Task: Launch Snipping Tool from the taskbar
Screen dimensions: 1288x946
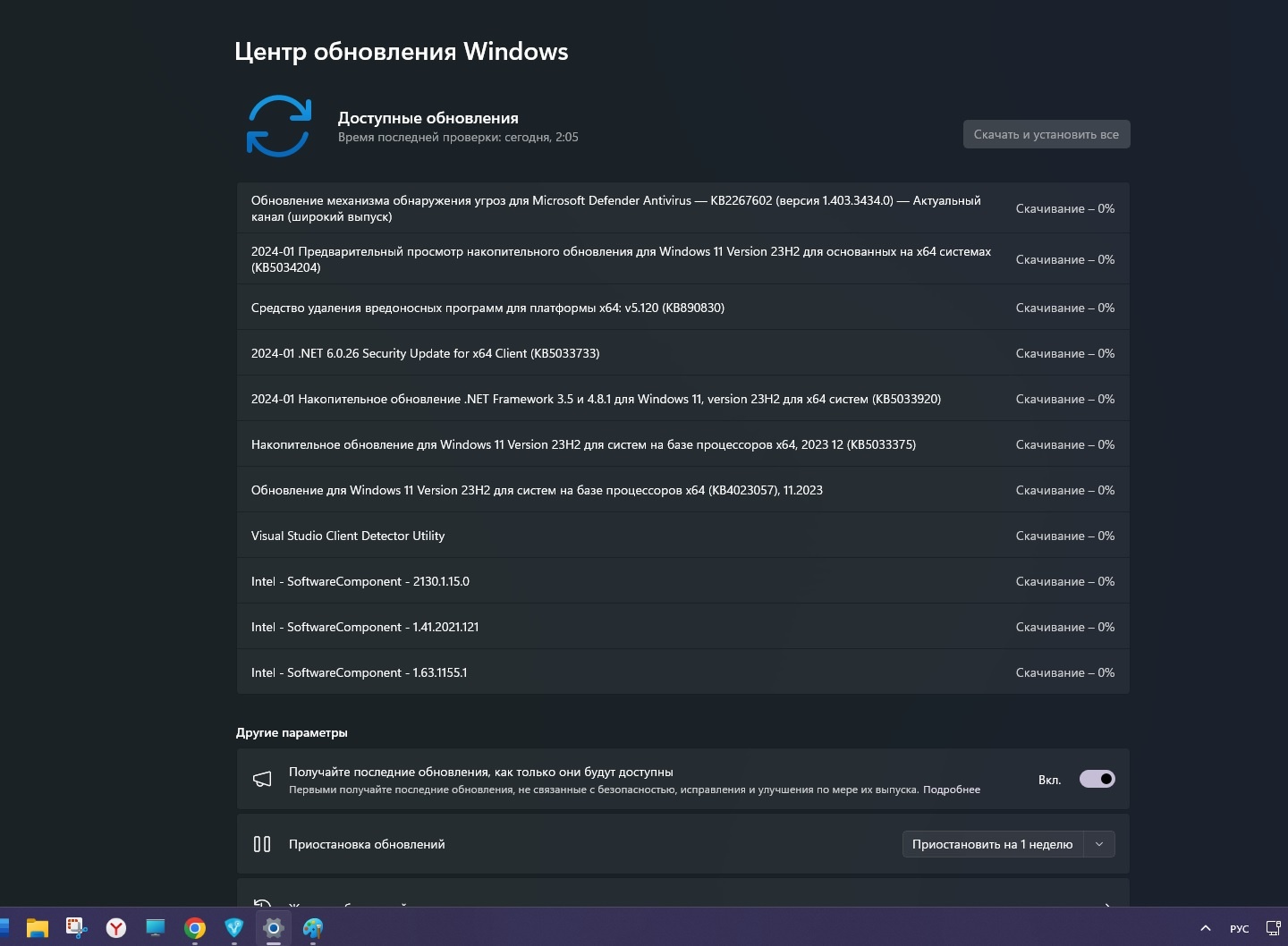Action: pos(77,928)
